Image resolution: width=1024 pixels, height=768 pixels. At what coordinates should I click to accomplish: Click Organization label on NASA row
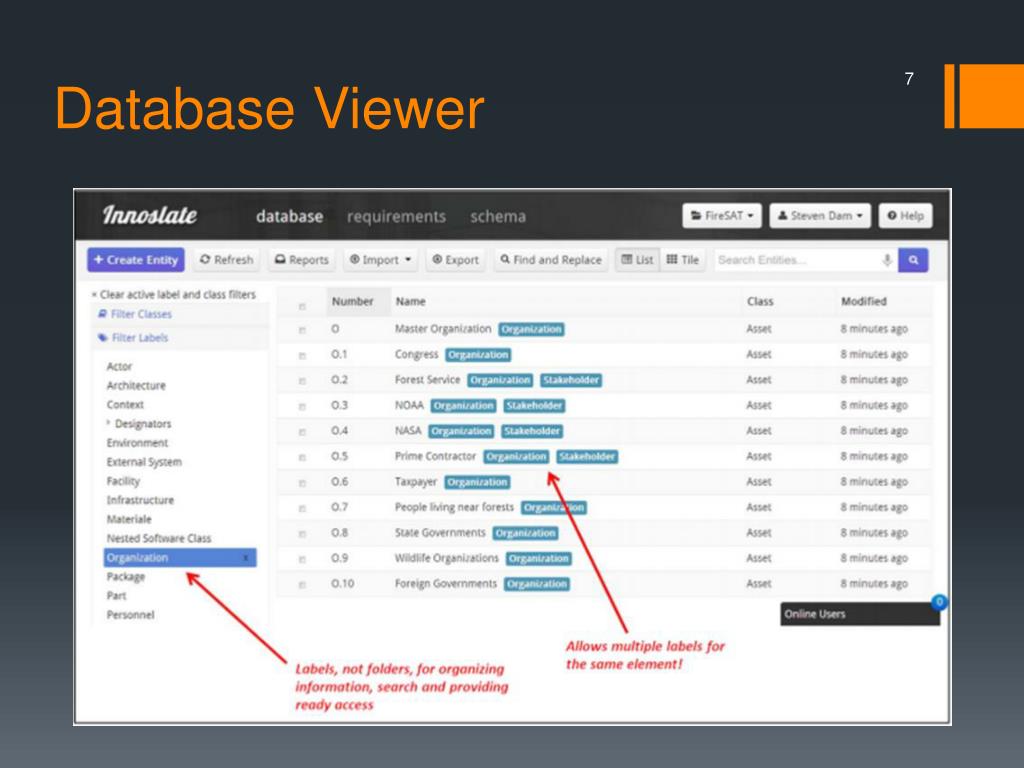coord(461,431)
